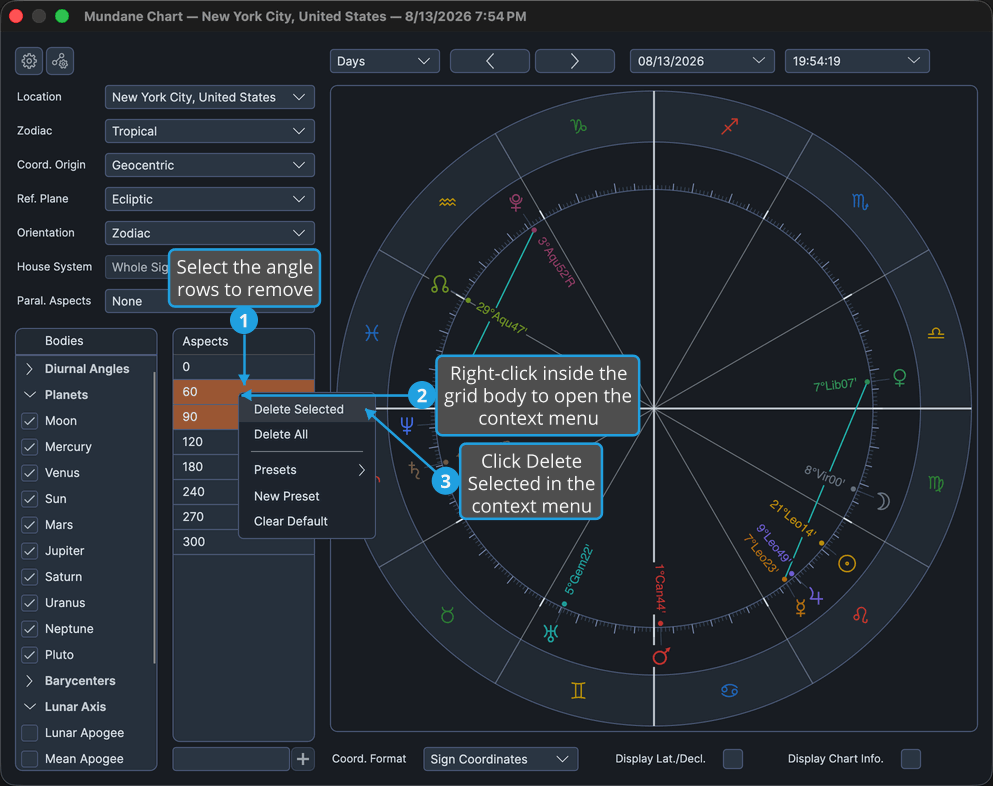Open the chart settings nodes icon

coord(60,61)
